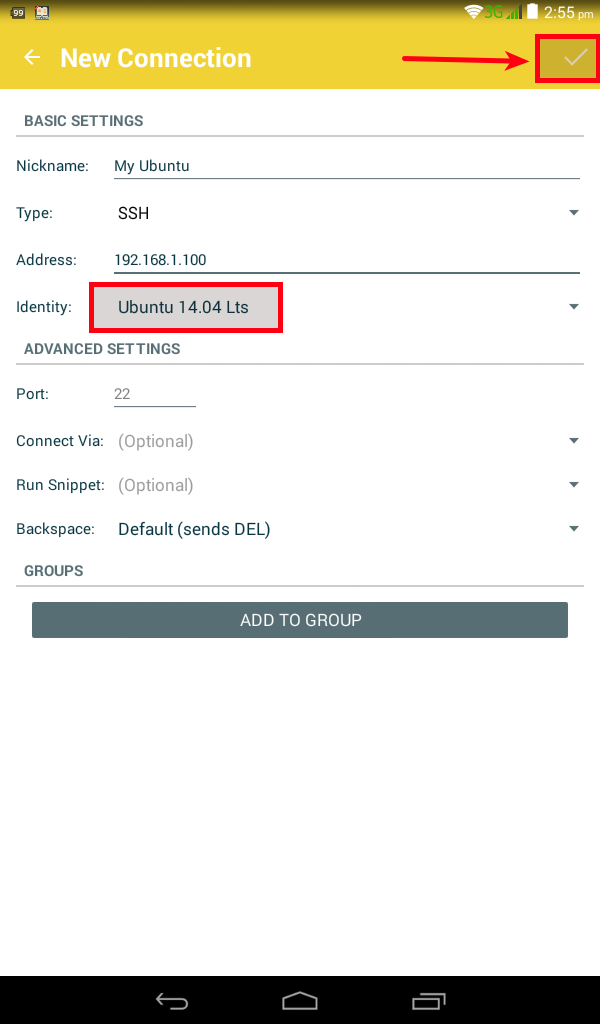Select the Ubuntu 14.04 Lts identity

(186, 307)
